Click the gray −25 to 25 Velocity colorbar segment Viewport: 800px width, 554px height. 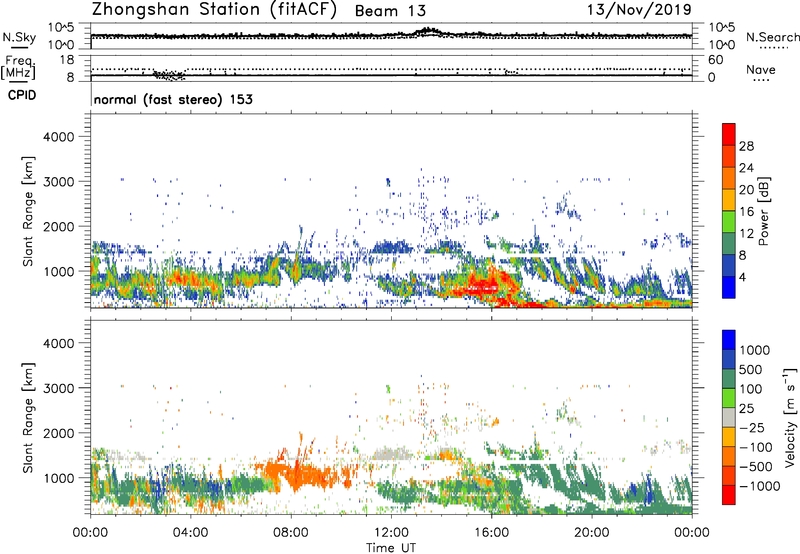pyautogui.click(x=729, y=417)
